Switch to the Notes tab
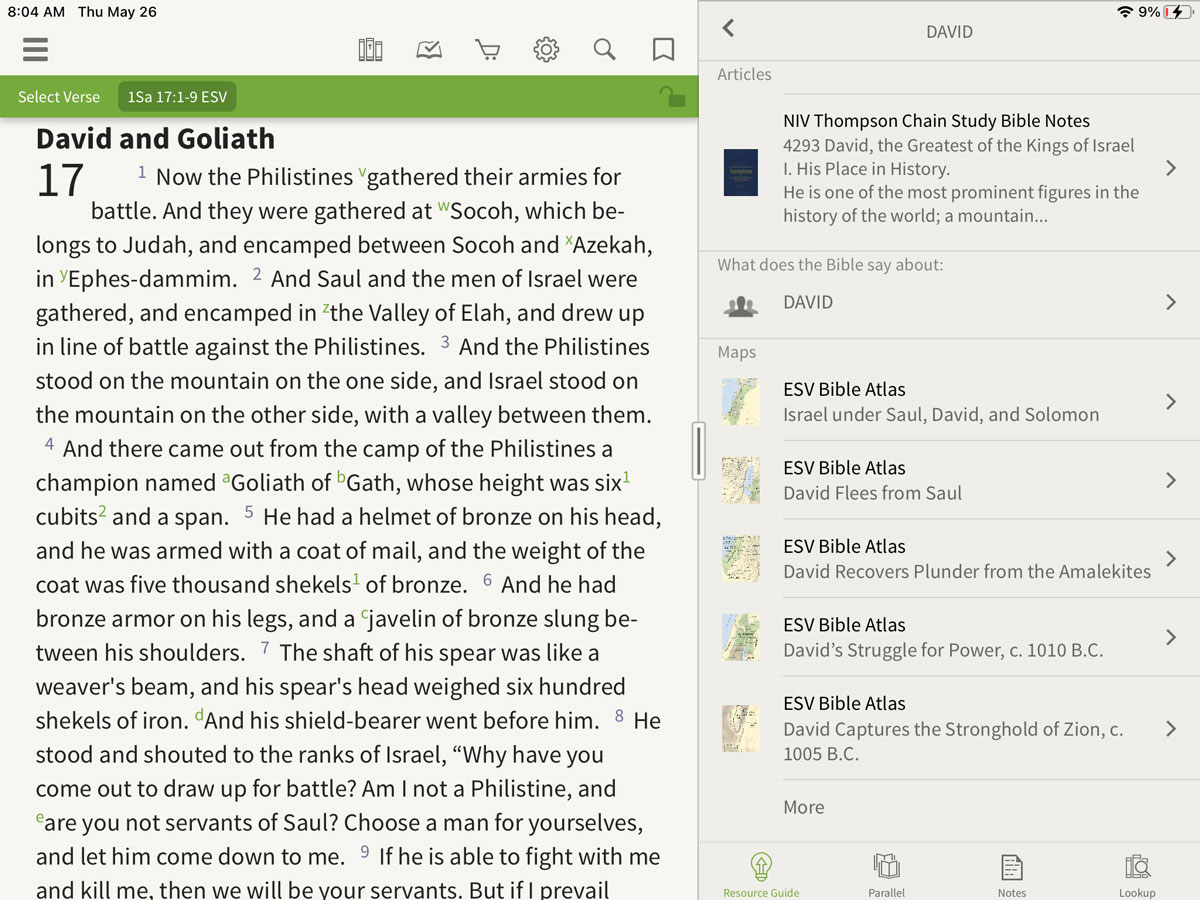This screenshot has height=900, width=1200. tap(1012, 875)
